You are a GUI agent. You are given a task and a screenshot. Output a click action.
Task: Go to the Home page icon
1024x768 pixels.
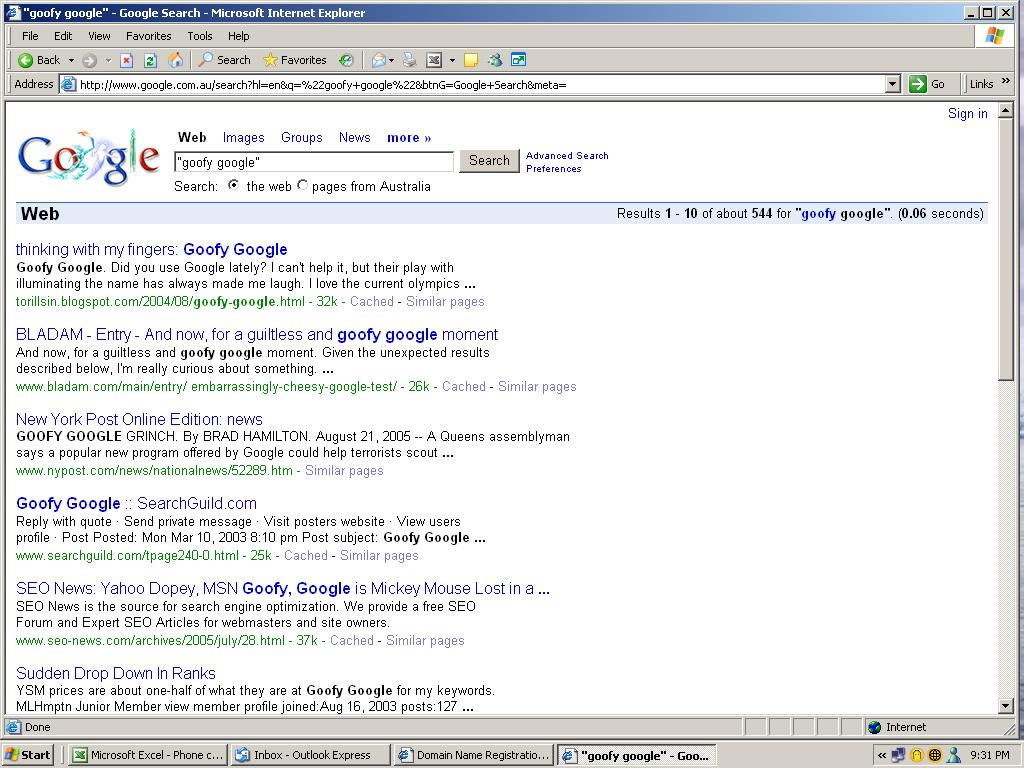[175, 60]
